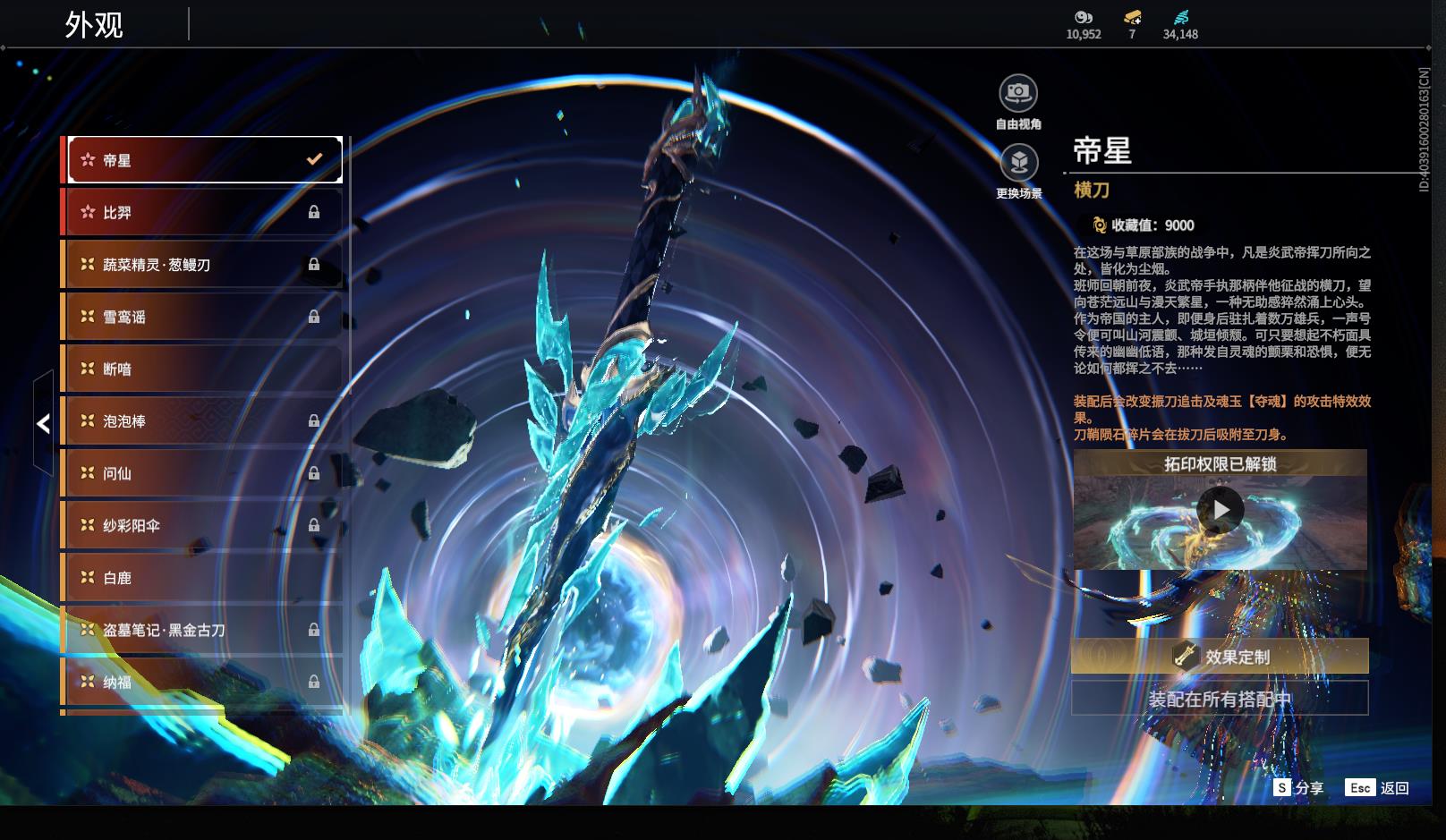Click the teal feather currency icon
The image size is (1446, 840).
[1180, 17]
